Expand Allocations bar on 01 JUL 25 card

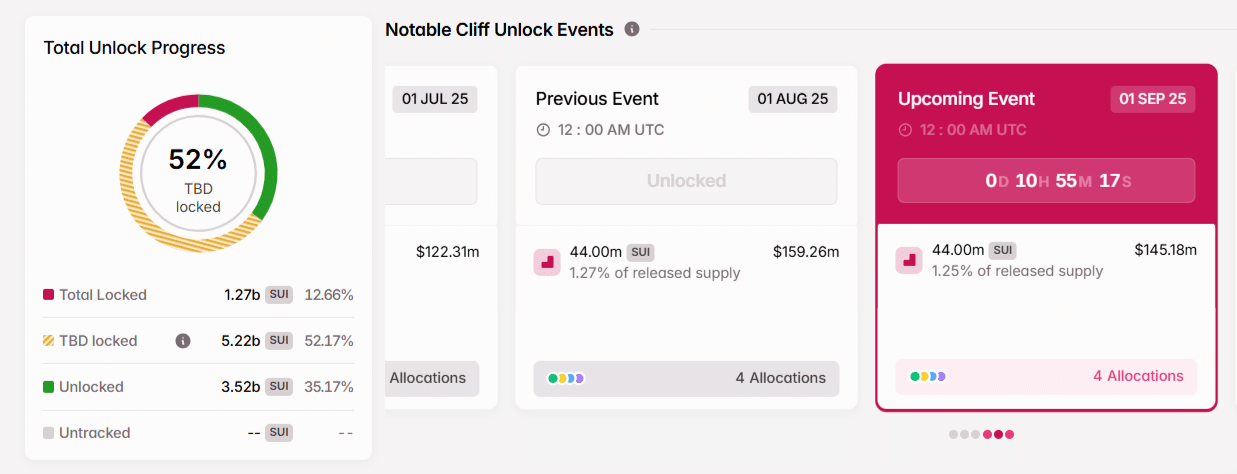pyautogui.click(x=432, y=378)
